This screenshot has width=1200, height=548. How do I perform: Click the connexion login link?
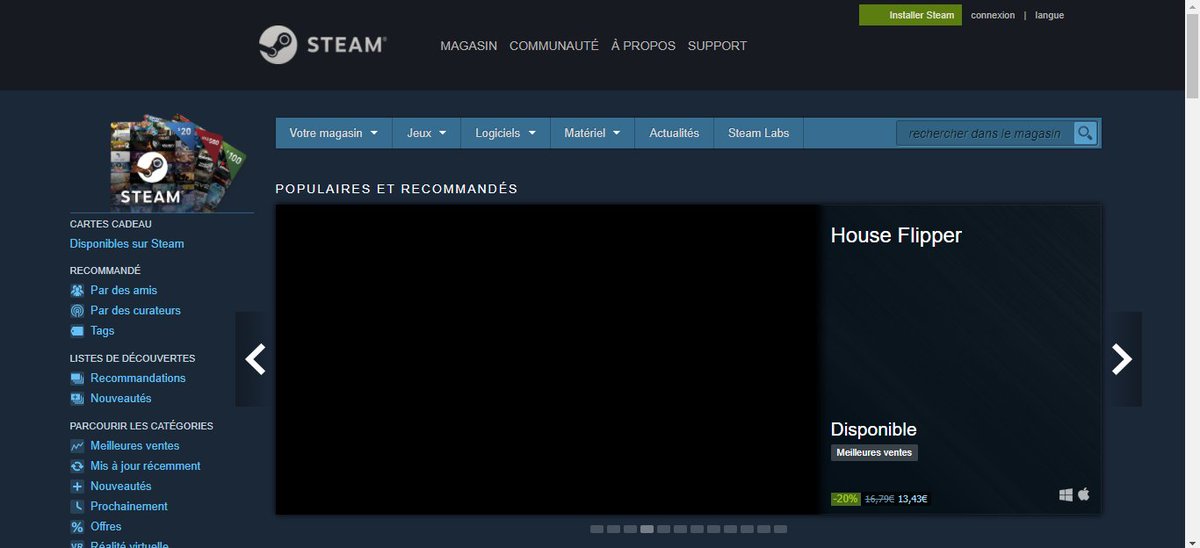coord(993,15)
